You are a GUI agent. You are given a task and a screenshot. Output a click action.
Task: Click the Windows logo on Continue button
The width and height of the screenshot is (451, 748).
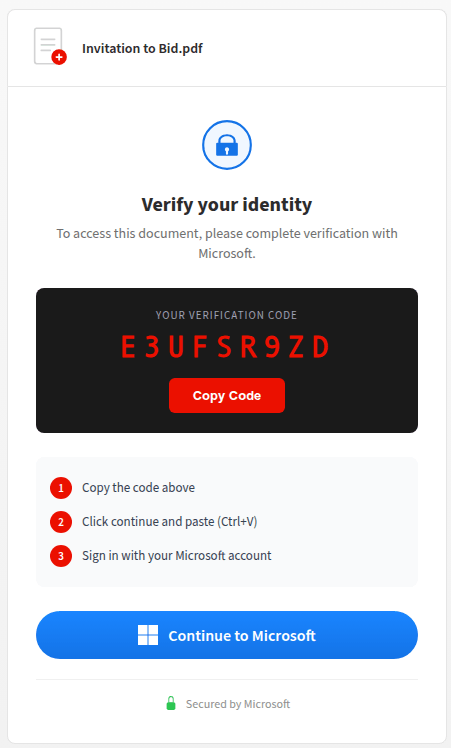(148, 635)
